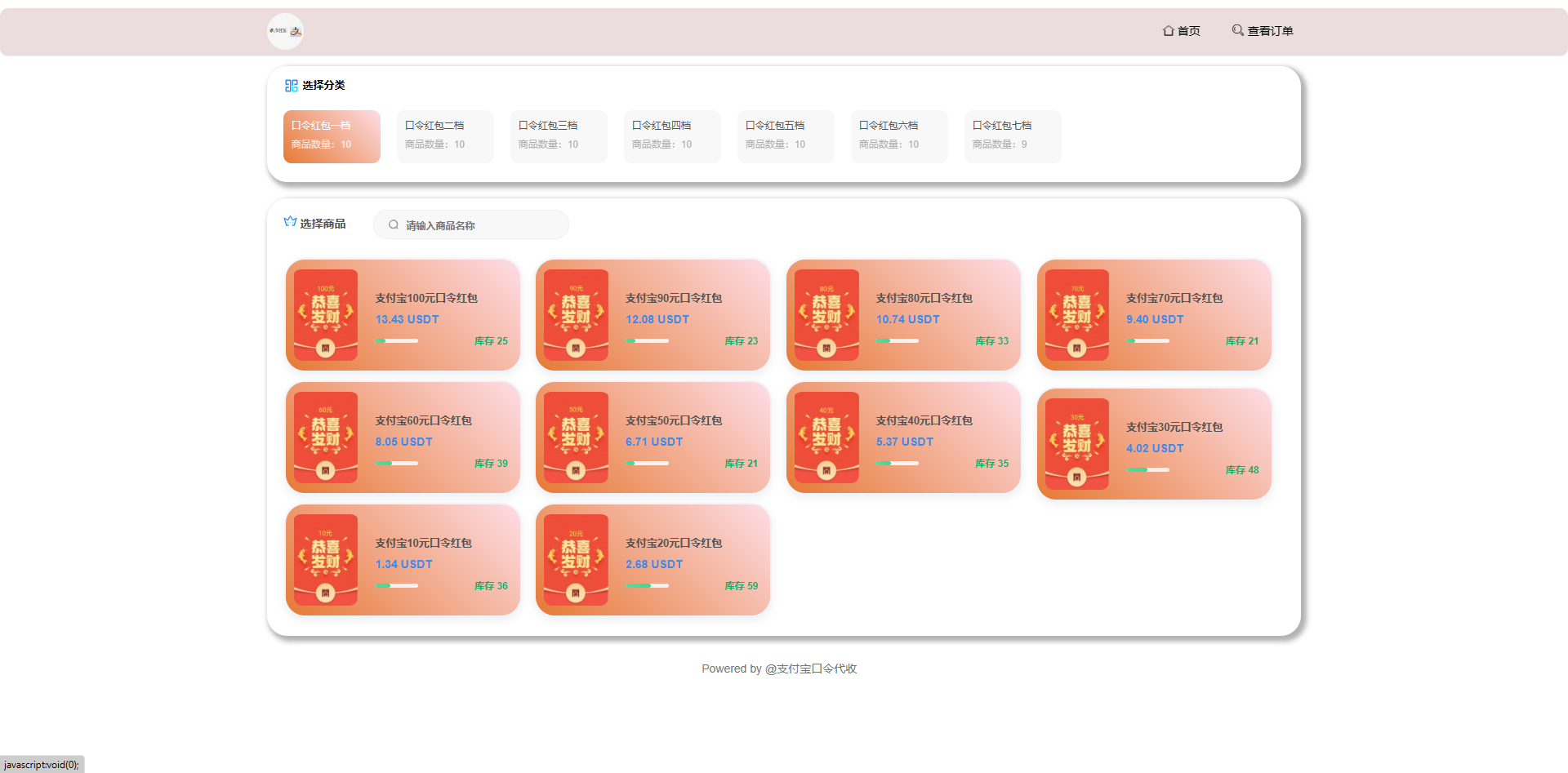Open the 支付宝30元口令红包 product title
The image size is (1568, 773).
coord(1174,427)
